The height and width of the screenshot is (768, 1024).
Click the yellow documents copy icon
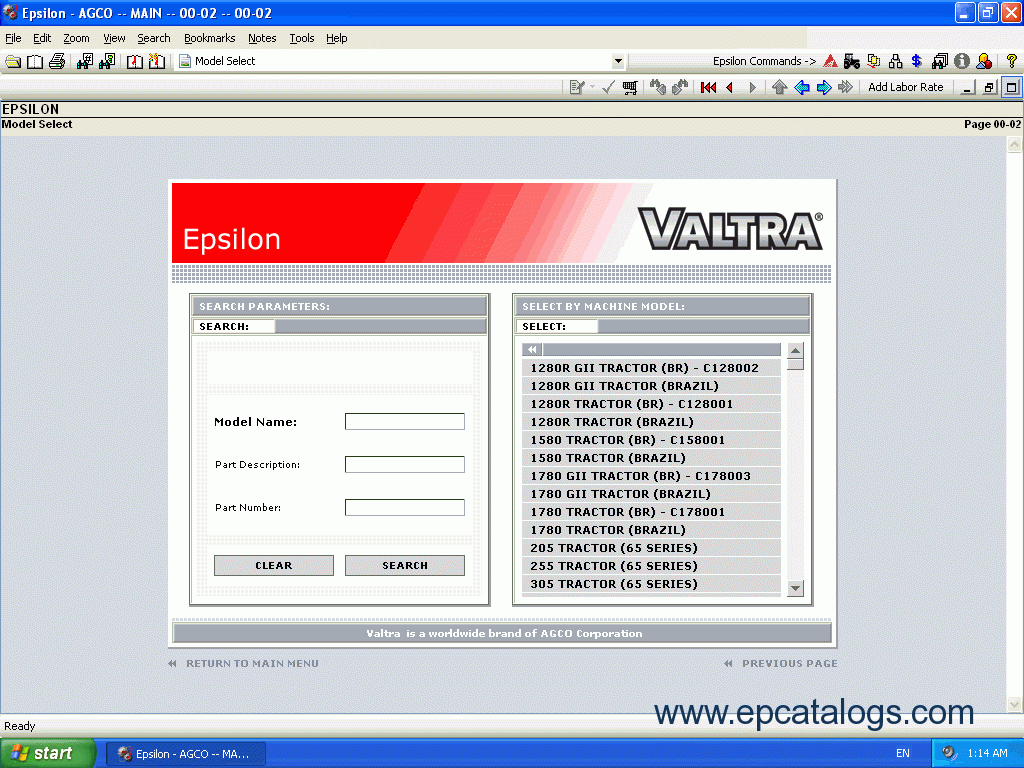(874, 61)
